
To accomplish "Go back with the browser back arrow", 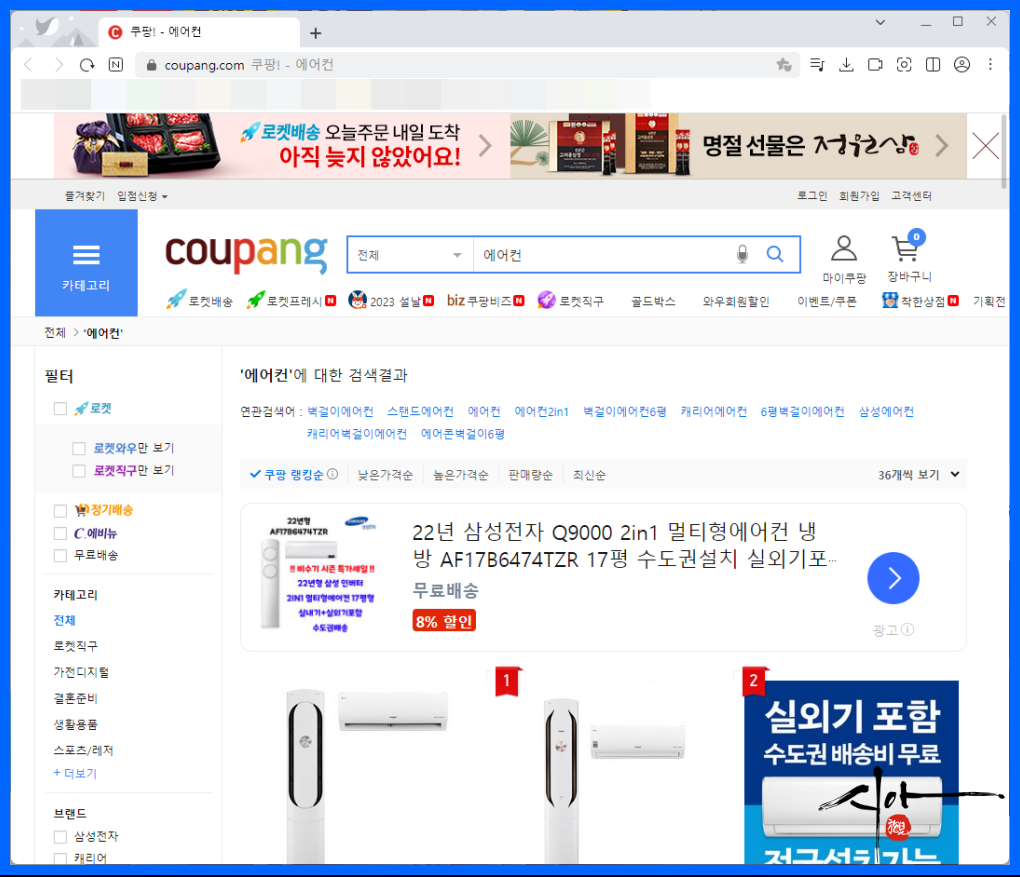I will [29, 65].
